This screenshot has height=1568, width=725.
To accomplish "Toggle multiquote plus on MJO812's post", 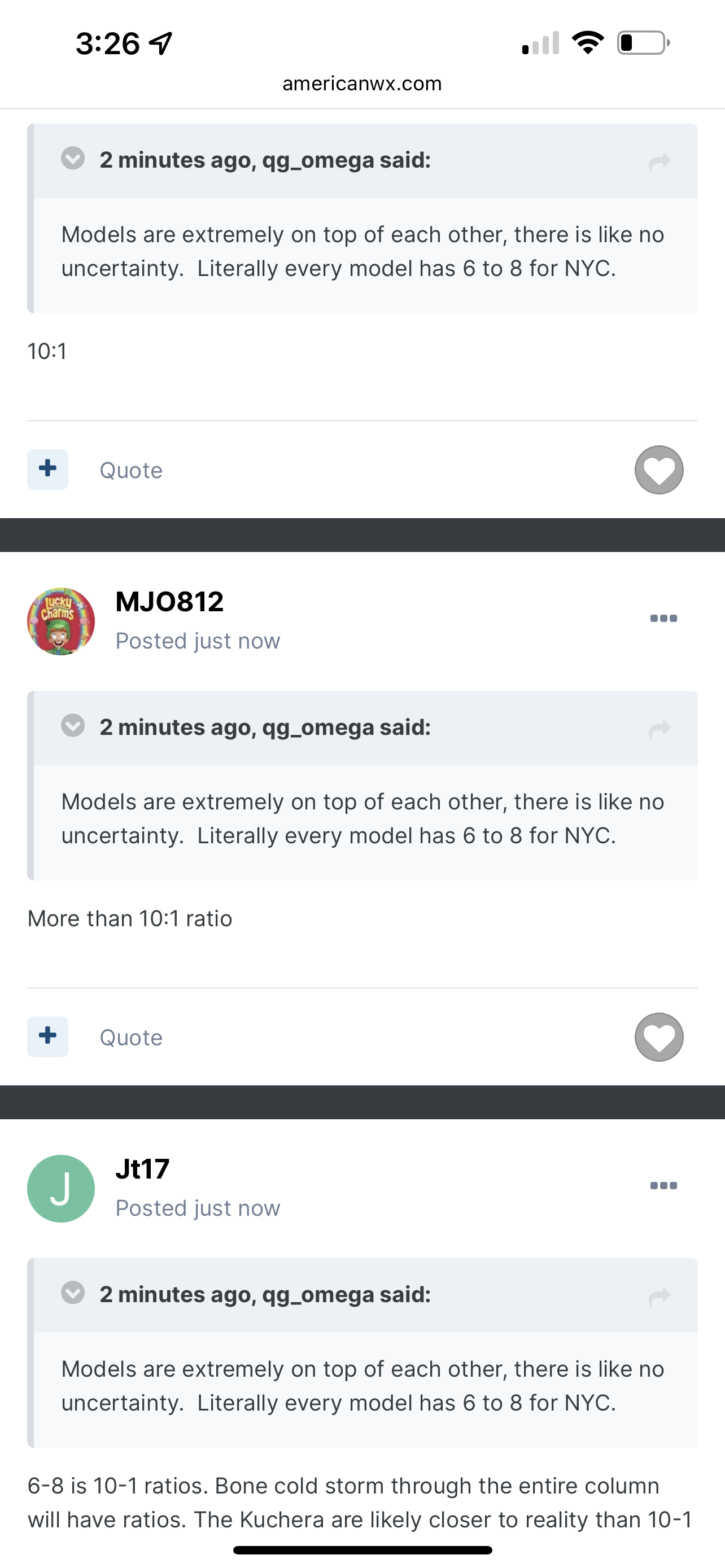I will pyautogui.click(x=47, y=1037).
